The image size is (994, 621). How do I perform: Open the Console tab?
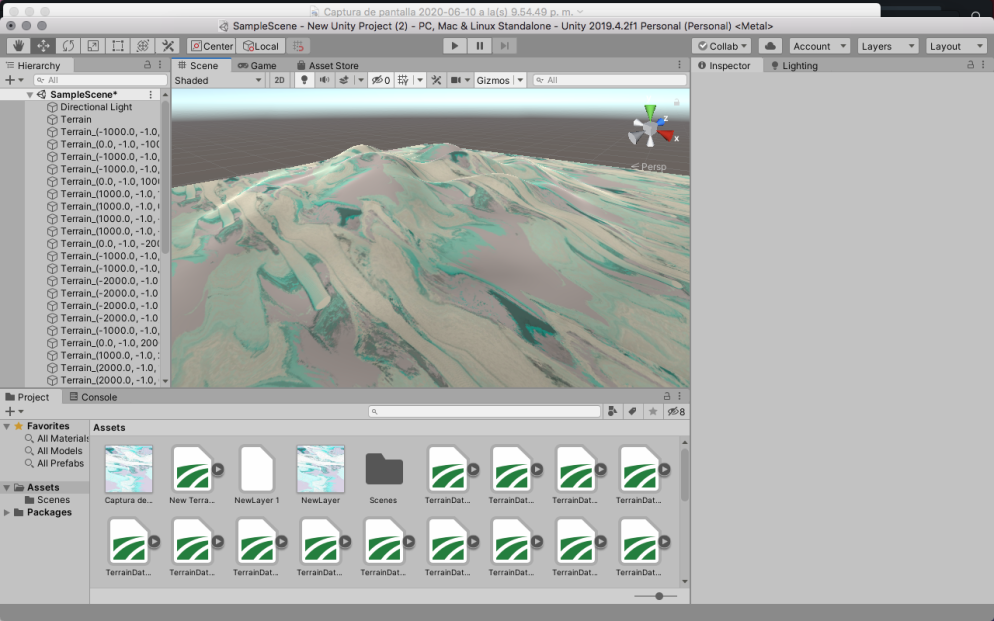click(x=91, y=397)
